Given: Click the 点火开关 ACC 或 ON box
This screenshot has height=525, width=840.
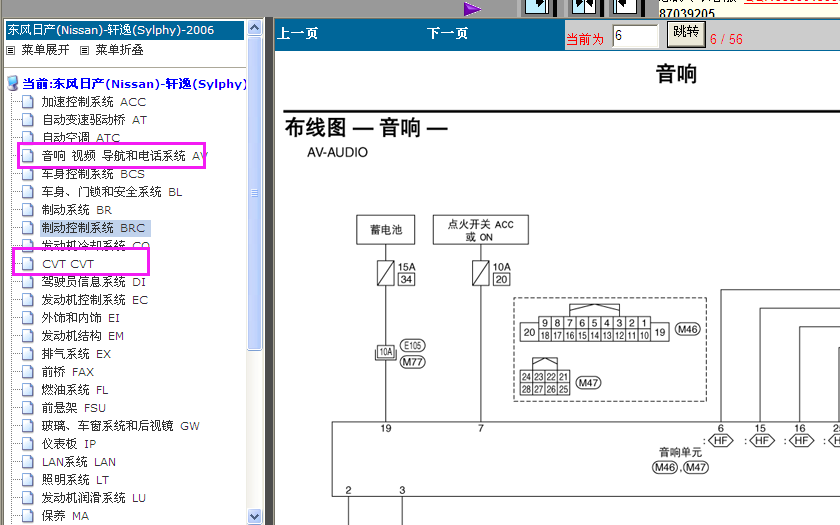Looking at the screenshot, I should point(481,230).
